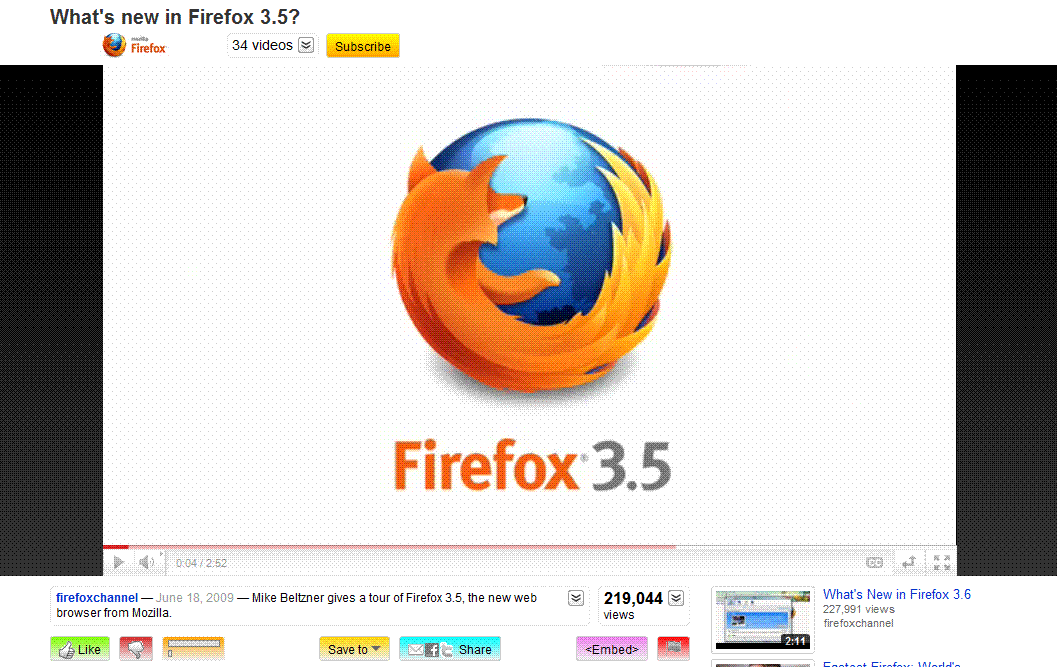Mute audio via the speaker icon
The width and height of the screenshot is (1057, 667).
(x=146, y=562)
